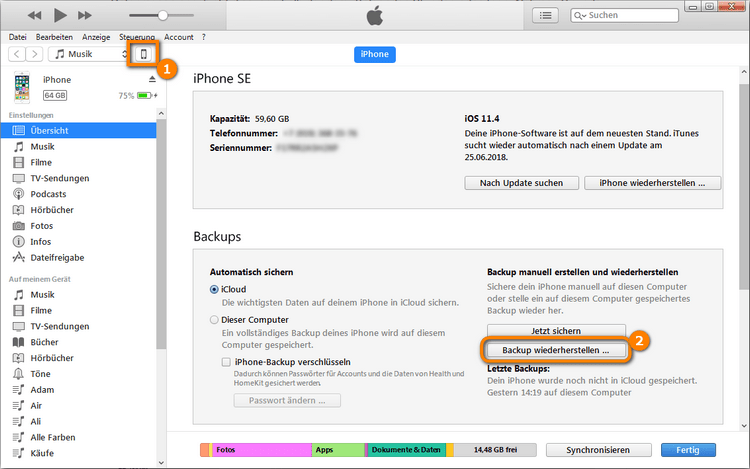Open the Bearbeiten menu
The image size is (750, 469).
(54, 37)
